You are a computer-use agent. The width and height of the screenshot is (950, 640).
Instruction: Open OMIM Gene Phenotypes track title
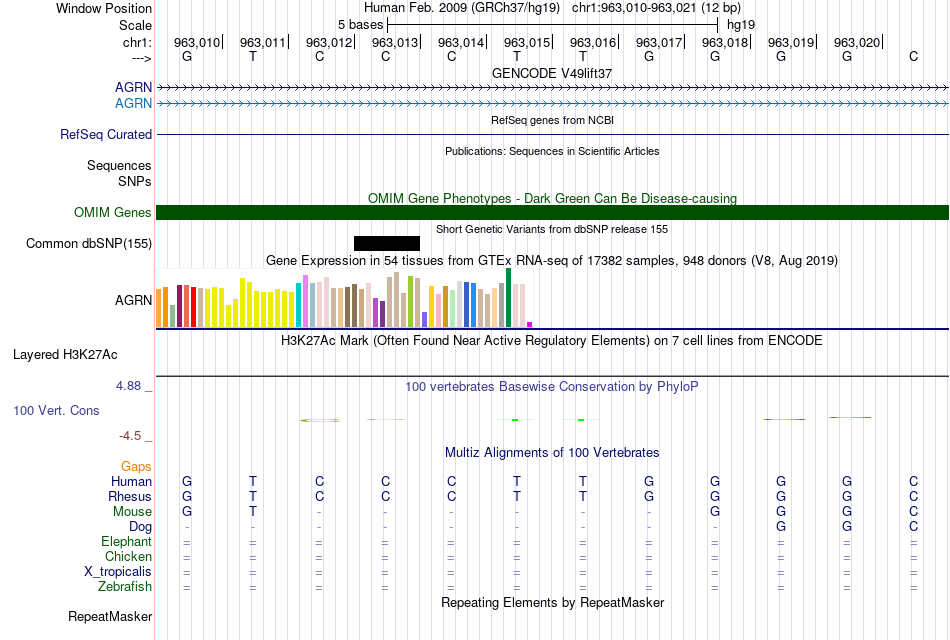click(552, 198)
